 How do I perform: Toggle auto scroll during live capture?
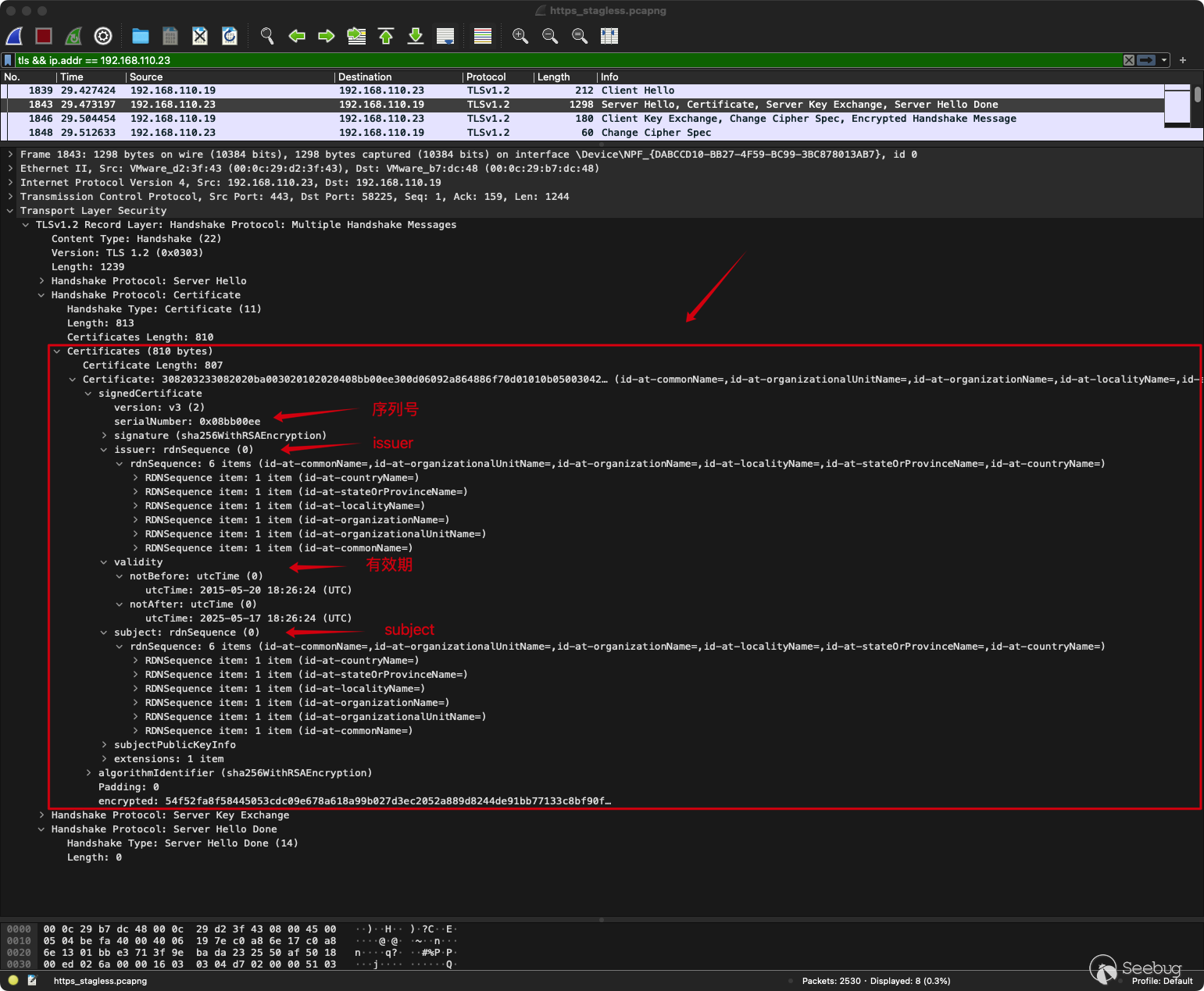click(x=445, y=36)
